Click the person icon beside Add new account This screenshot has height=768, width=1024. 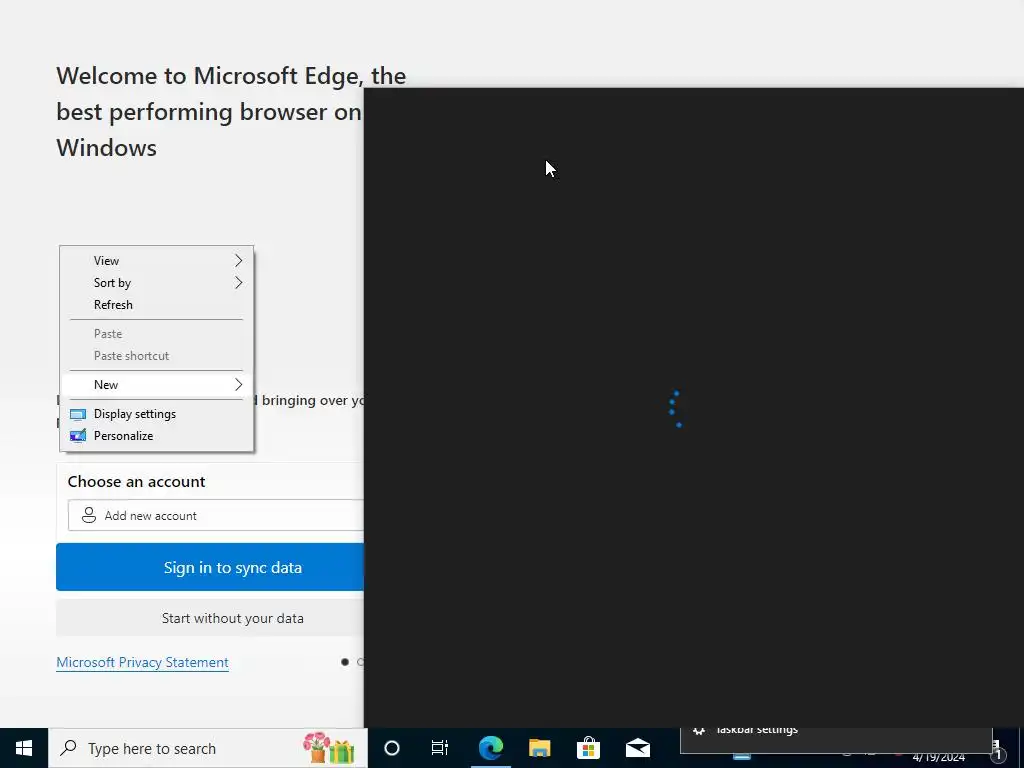[89, 515]
